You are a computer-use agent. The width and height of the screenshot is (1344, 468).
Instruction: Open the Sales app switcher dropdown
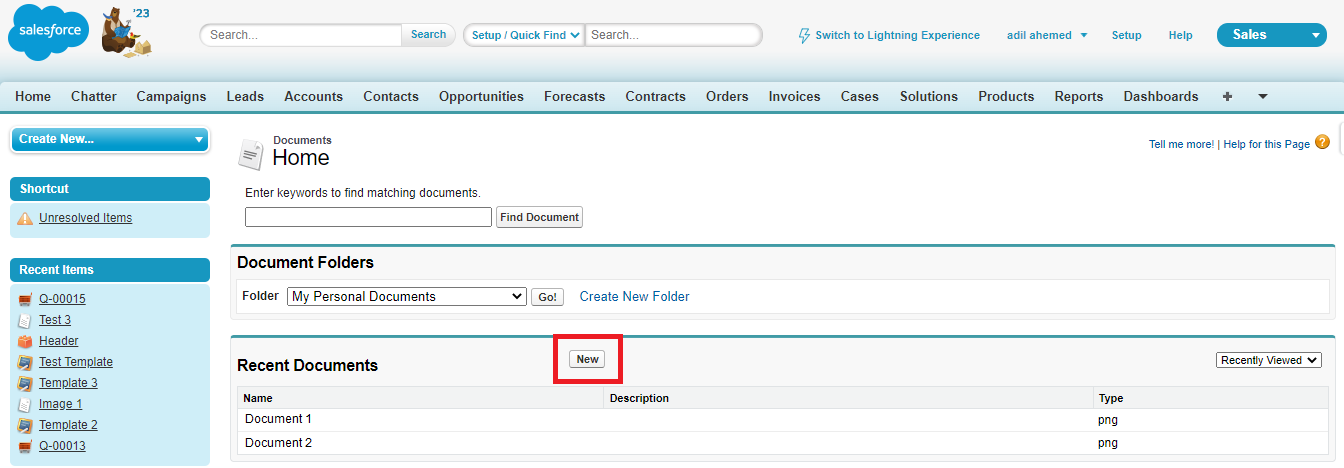tap(1272, 35)
